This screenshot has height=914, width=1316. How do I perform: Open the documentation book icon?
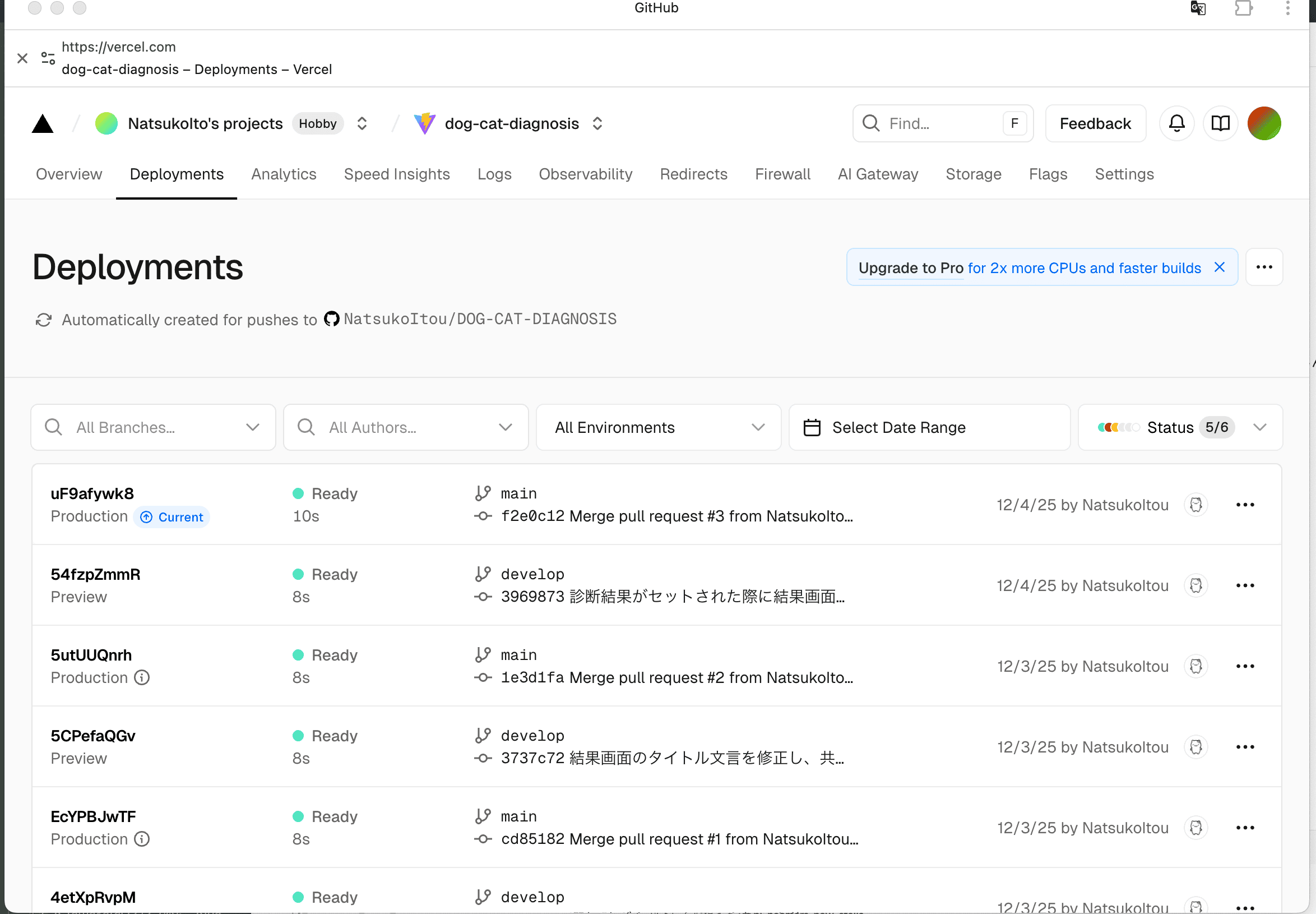point(1220,124)
